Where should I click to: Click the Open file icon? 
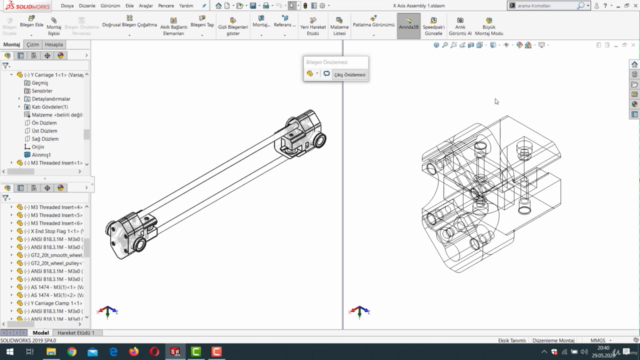coord(240,6)
